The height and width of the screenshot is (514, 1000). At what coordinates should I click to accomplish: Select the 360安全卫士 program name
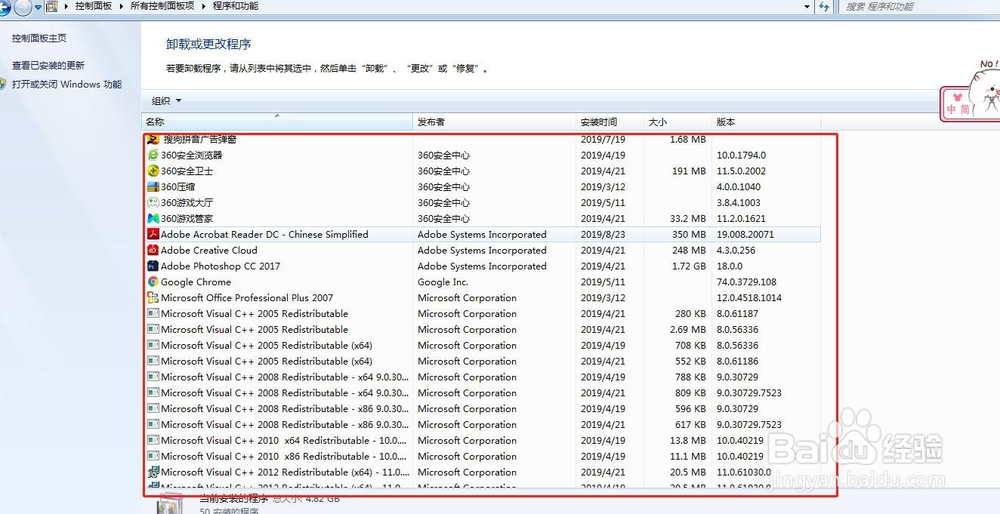coord(187,171)
